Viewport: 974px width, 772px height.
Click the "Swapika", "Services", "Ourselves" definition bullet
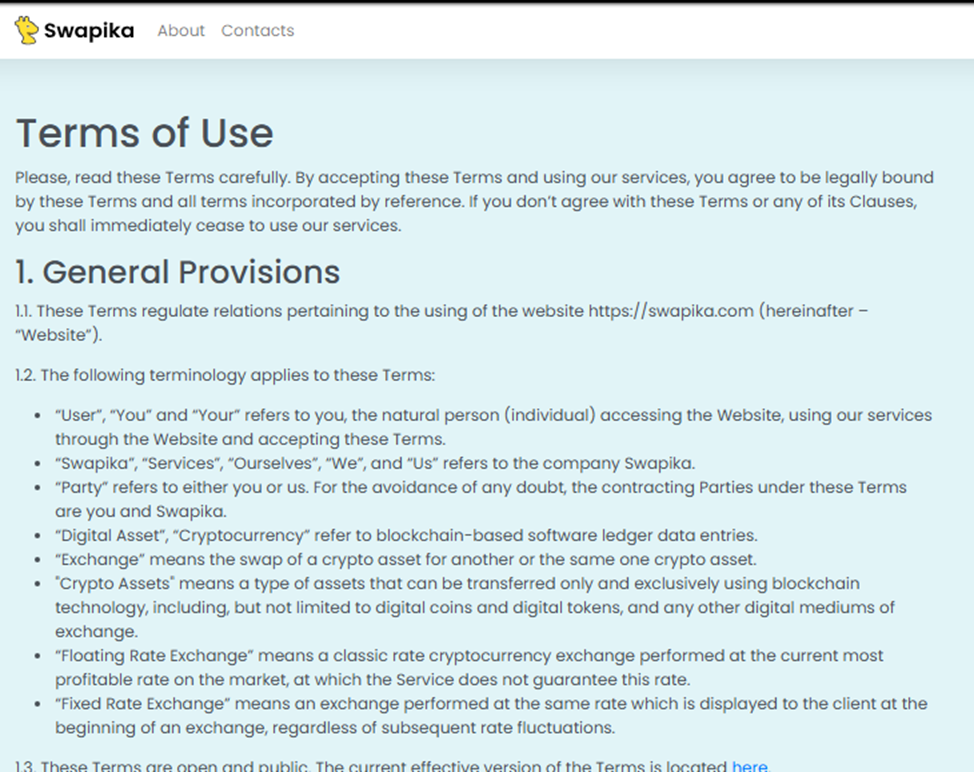[375, 463]
